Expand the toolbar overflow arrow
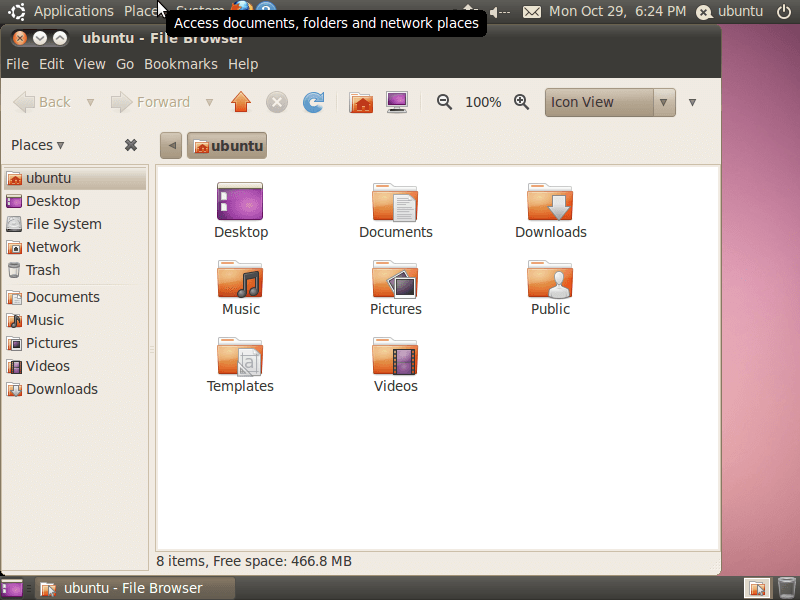The image size is (800, 600). click(692, 103)
